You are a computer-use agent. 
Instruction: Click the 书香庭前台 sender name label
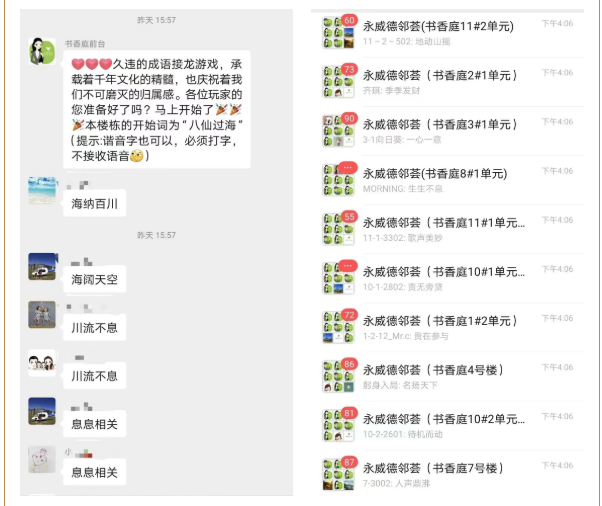point(85,44)
